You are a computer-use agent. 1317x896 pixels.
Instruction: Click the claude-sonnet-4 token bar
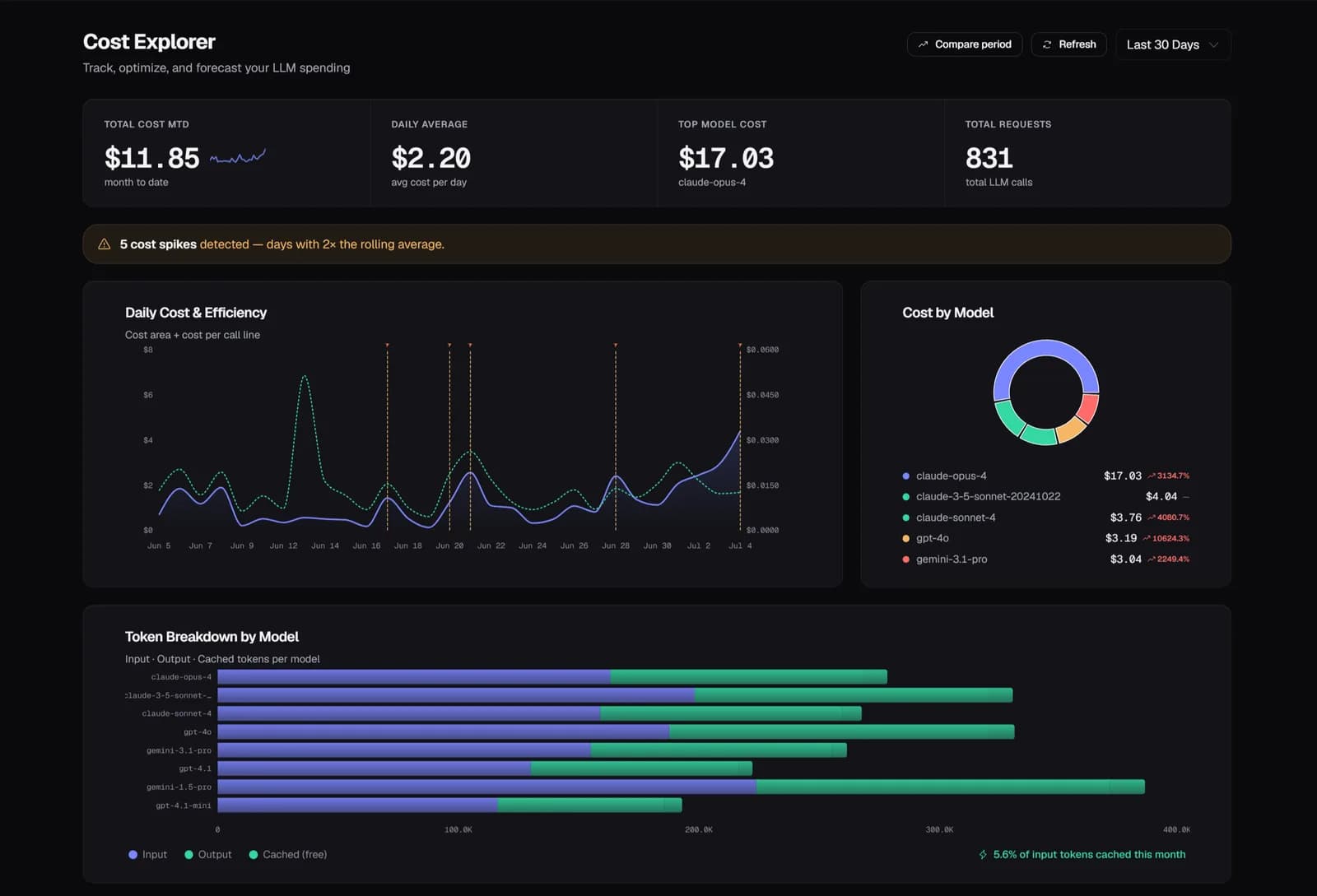[x=539, y=714]
